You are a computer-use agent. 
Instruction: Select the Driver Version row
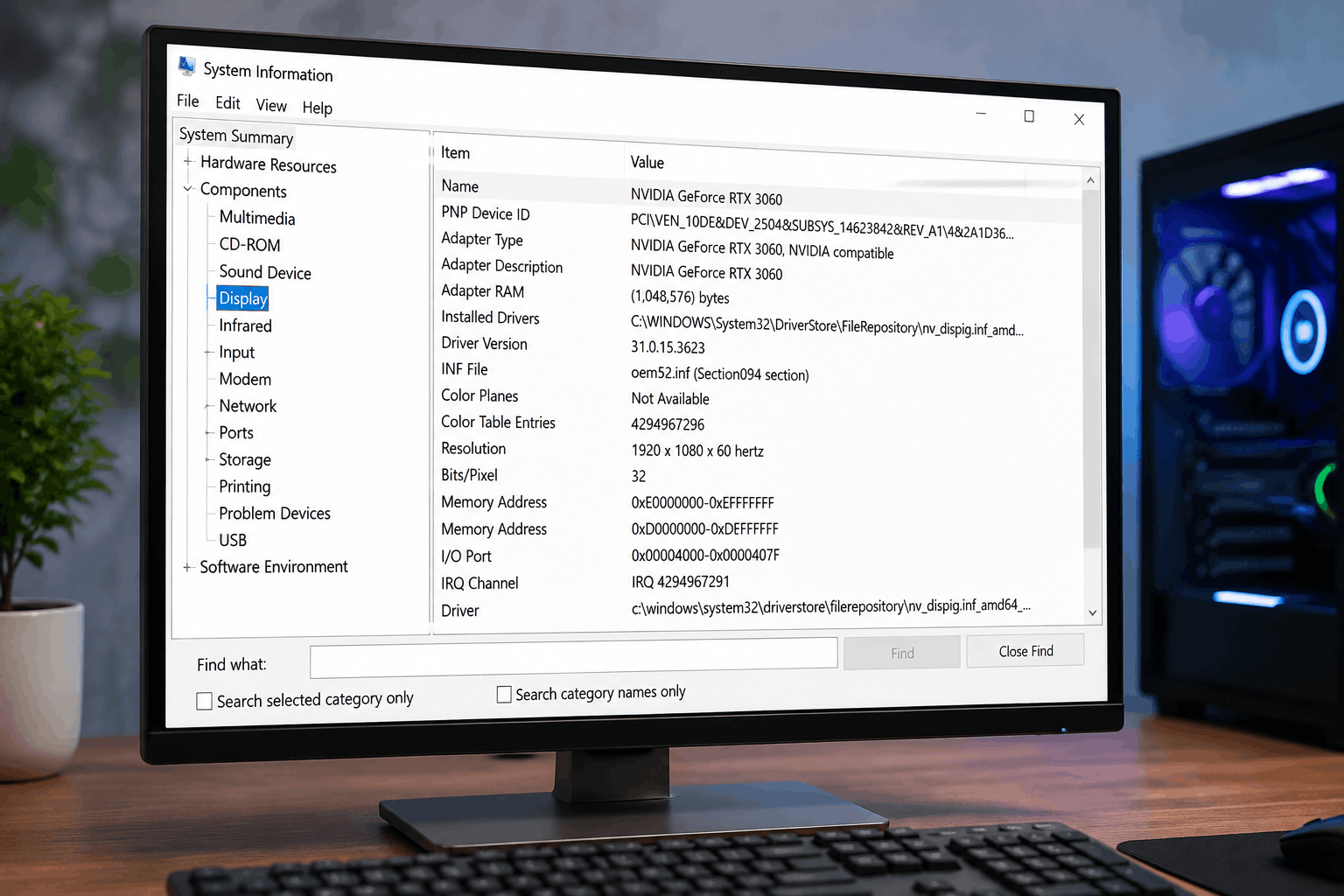coord(484,344)
